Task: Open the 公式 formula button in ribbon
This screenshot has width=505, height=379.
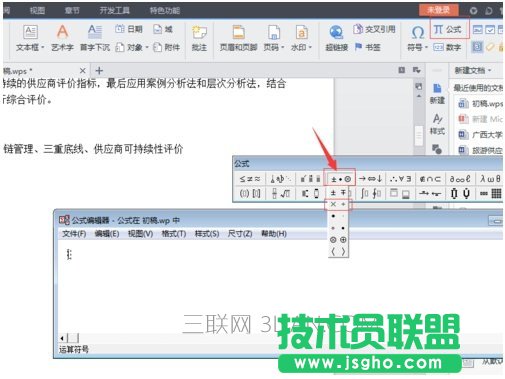Action: 449,30
